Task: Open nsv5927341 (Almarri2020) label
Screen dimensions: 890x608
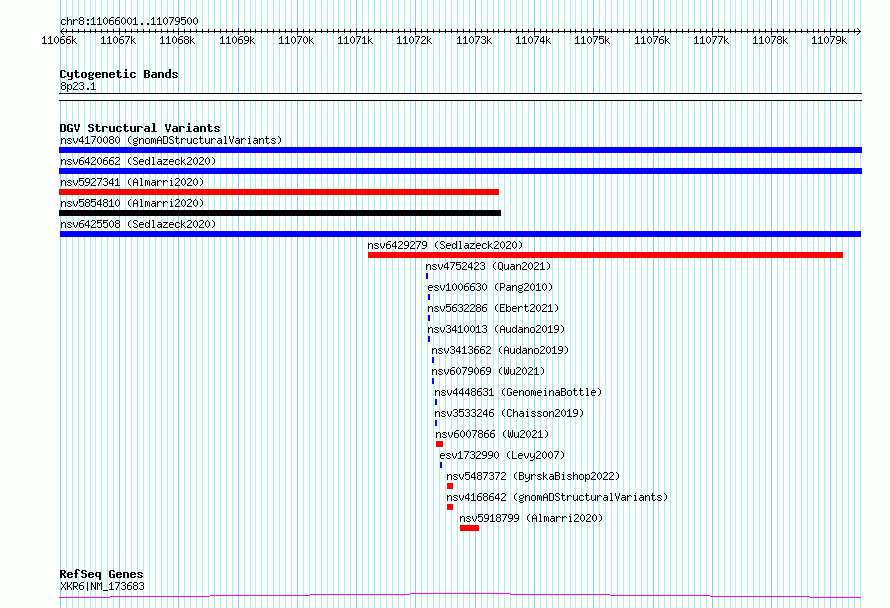Action: 132,182
